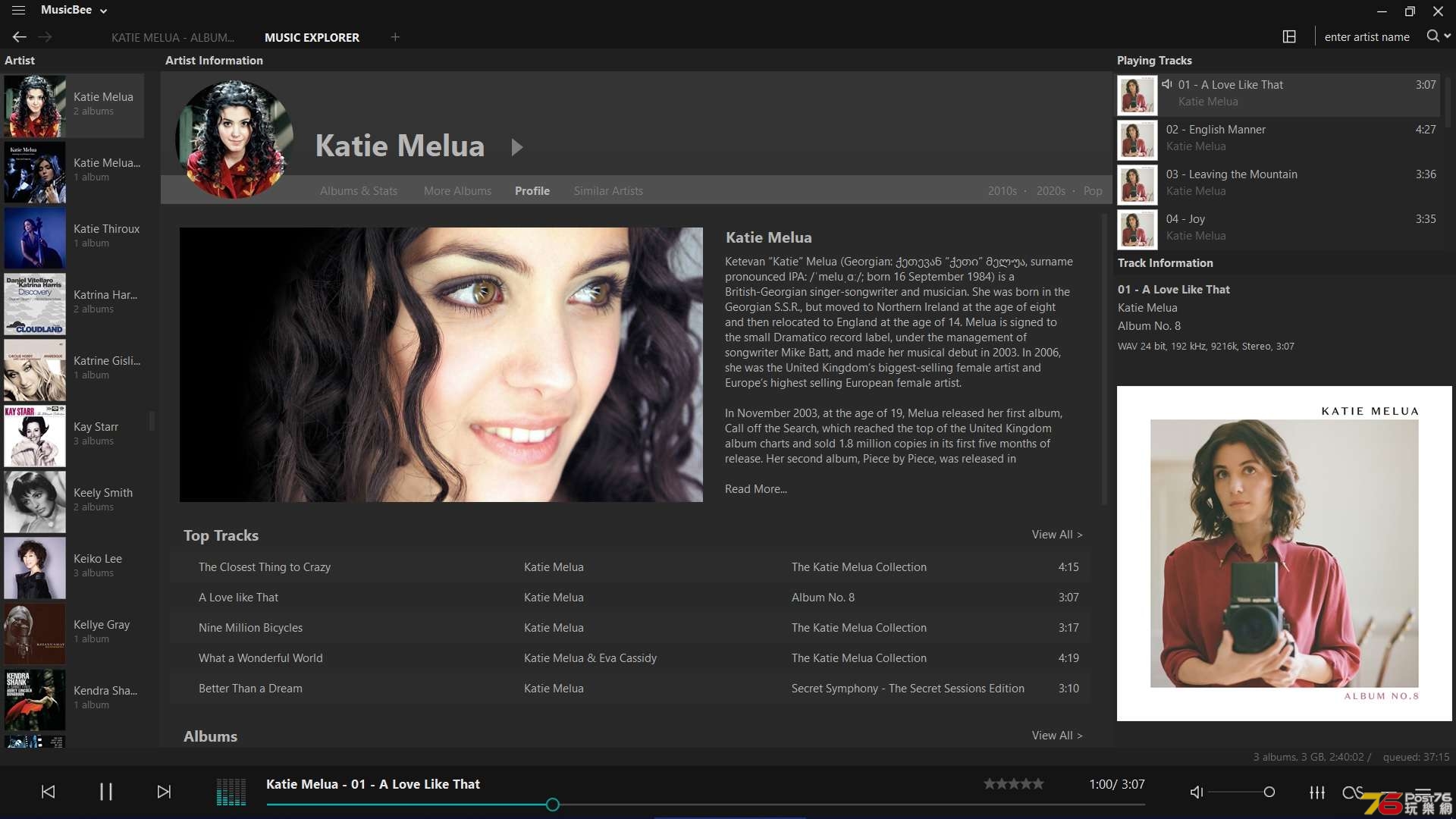Viewport: 1456px width, 819px height.
Task: Select Better Than a Dream track
Action: [x=630, y=689]
